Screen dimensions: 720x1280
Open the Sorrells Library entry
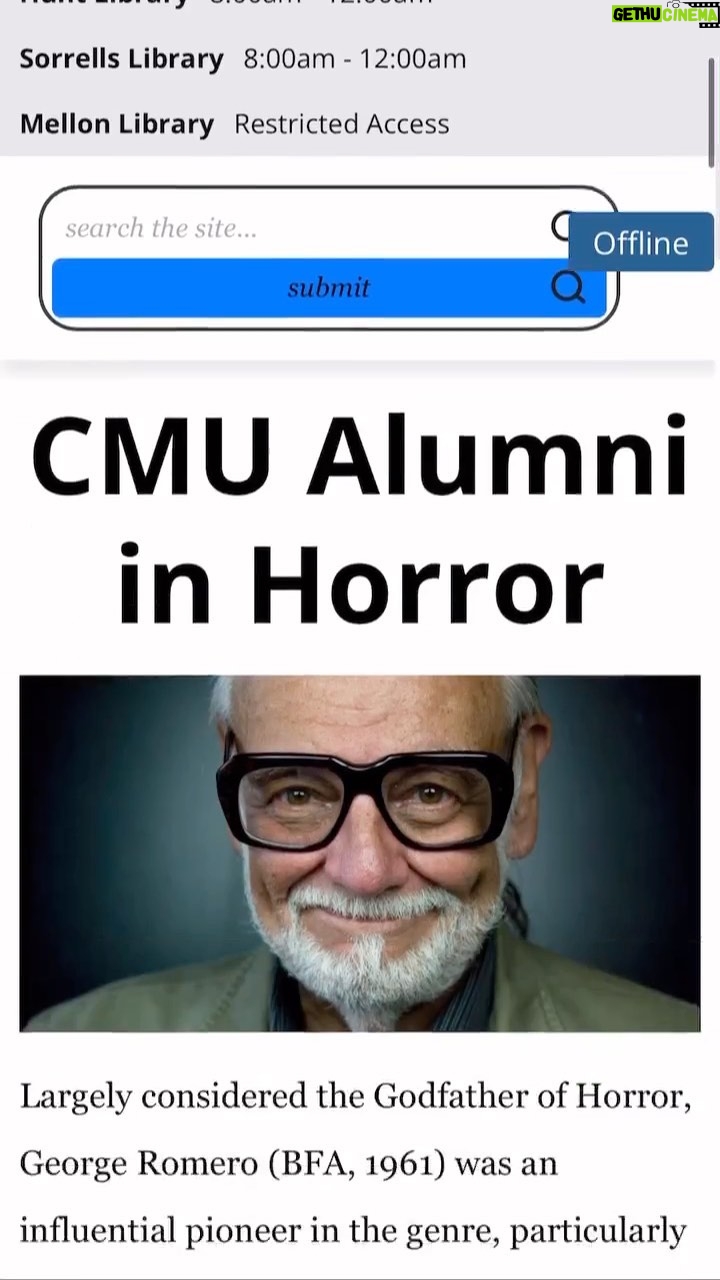(122, 58)
